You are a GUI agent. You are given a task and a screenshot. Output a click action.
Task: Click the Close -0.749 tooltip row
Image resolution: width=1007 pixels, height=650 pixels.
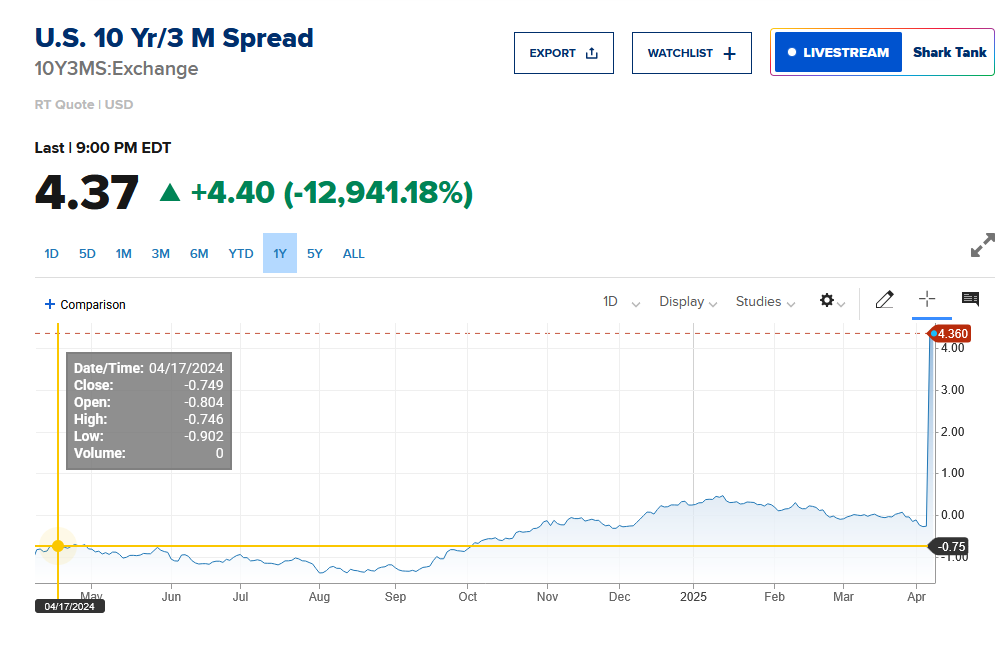coord(148,385)
